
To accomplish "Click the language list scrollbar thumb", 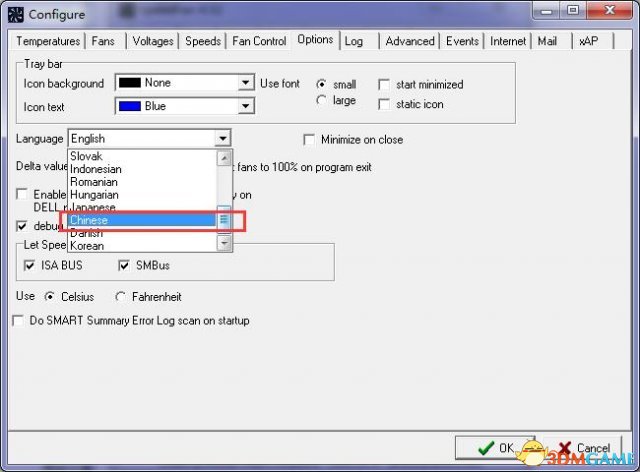I will point(224,220).
